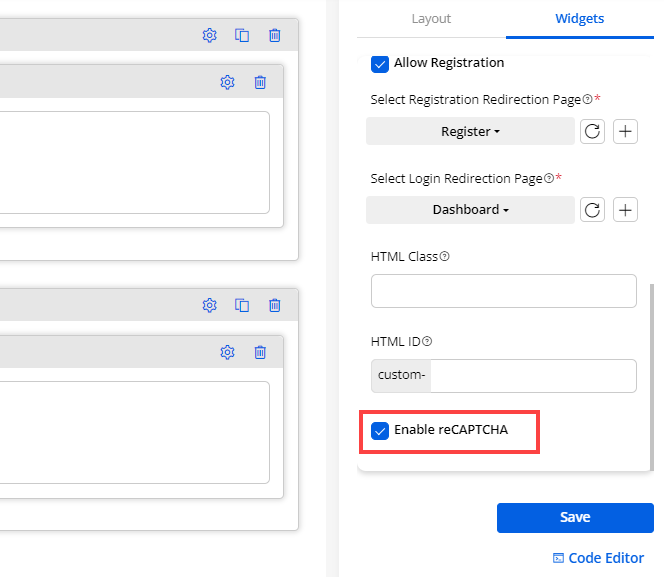Refresh the Registration Redirection Page list

(x=592, y=131)
